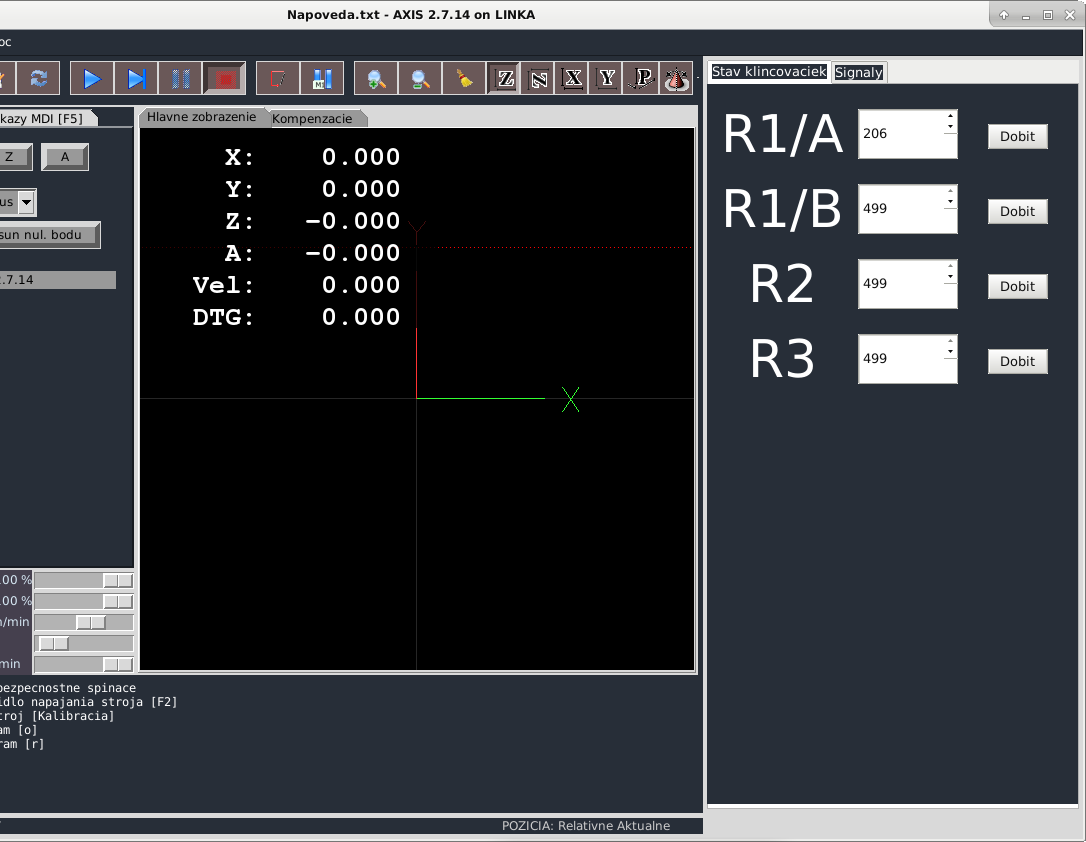
Task: Open the jog increment dropdown arrow
Action: click(x=26, y=202)
